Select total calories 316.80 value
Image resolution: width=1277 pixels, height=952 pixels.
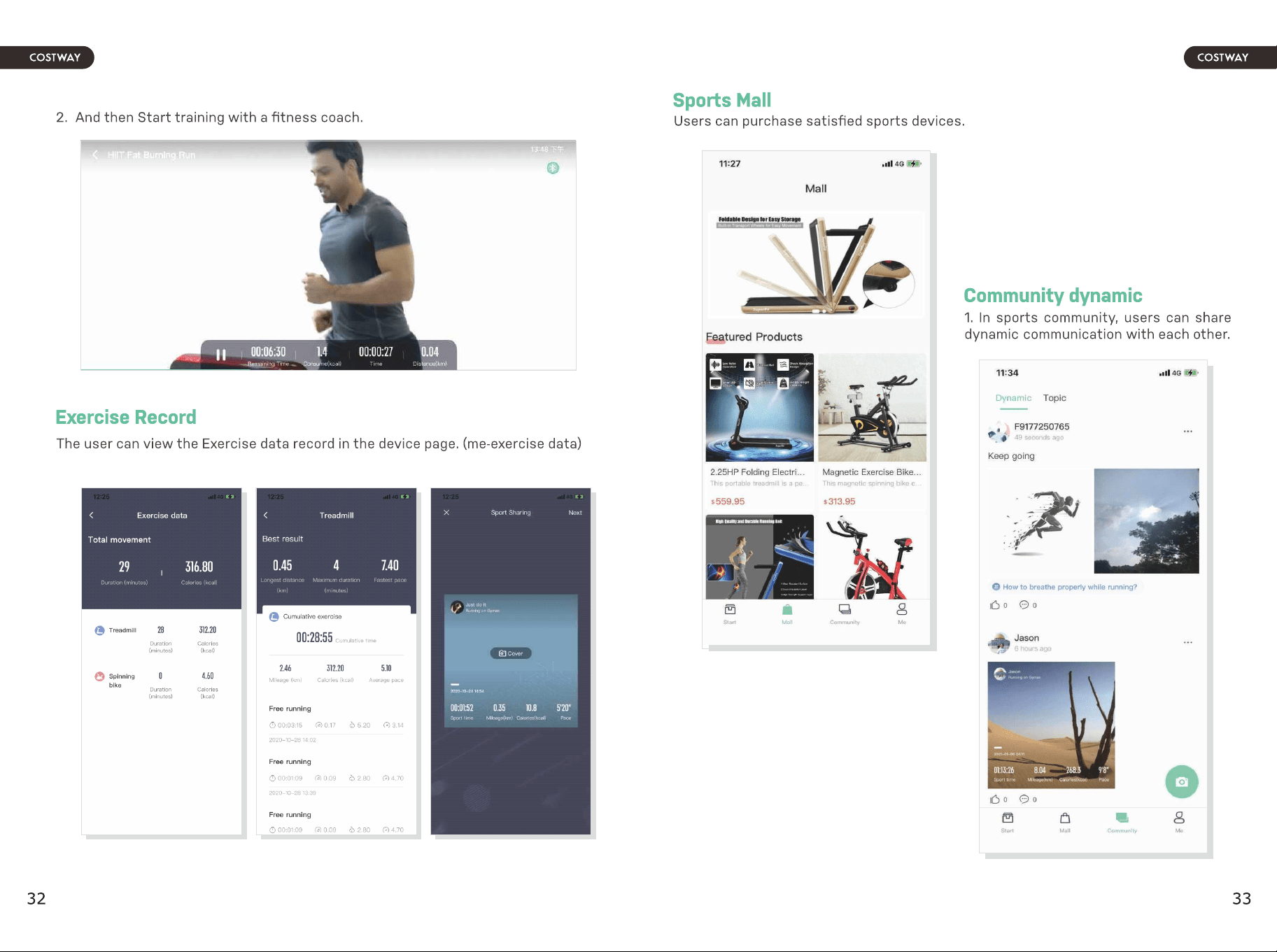pos(199,567)
